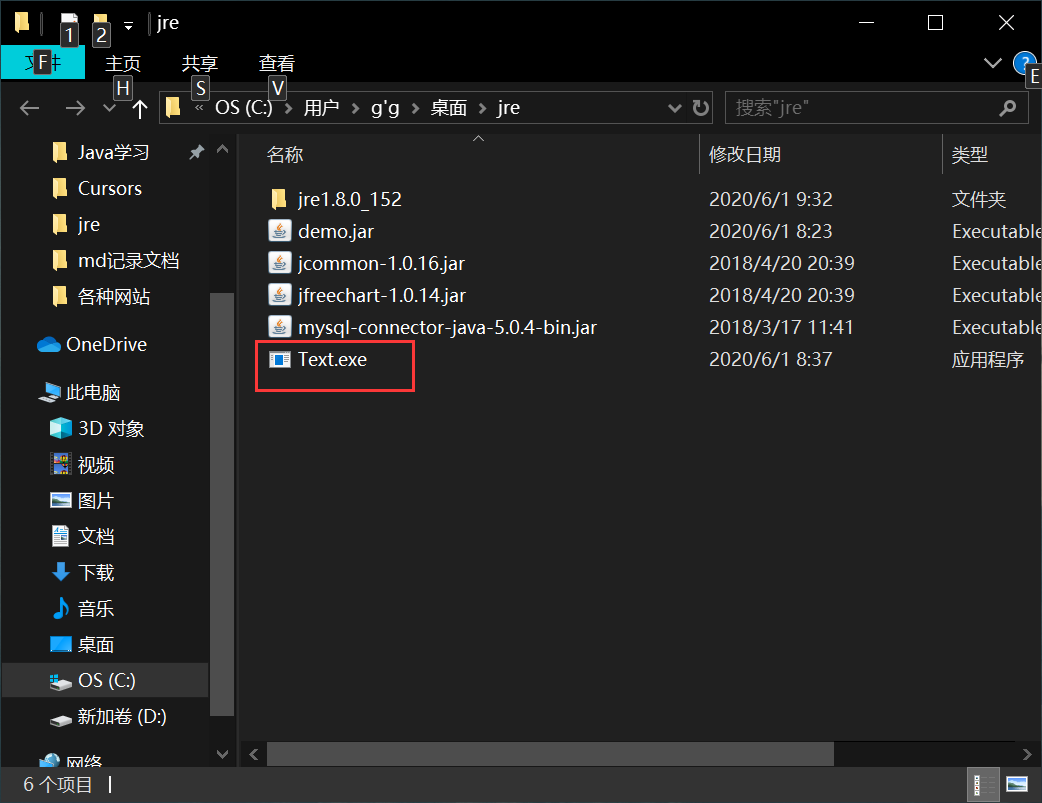Expand the ribbon with the chevron
This screenshot has height=803, width=1042.
point(992,63)
